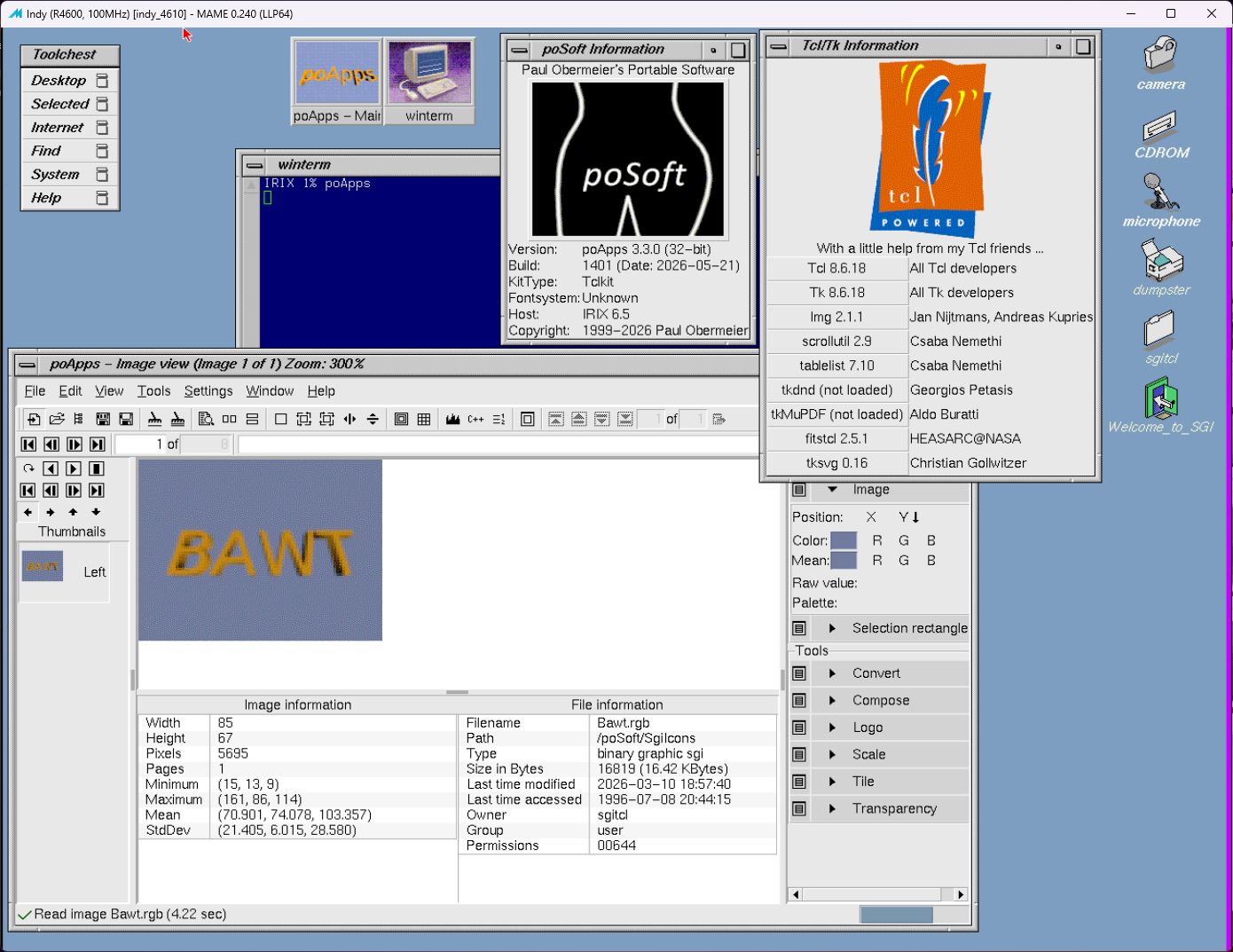Click the up black arrow above Thumbnails
This screenshot has height=952, width=1233.
coord(73,512)
